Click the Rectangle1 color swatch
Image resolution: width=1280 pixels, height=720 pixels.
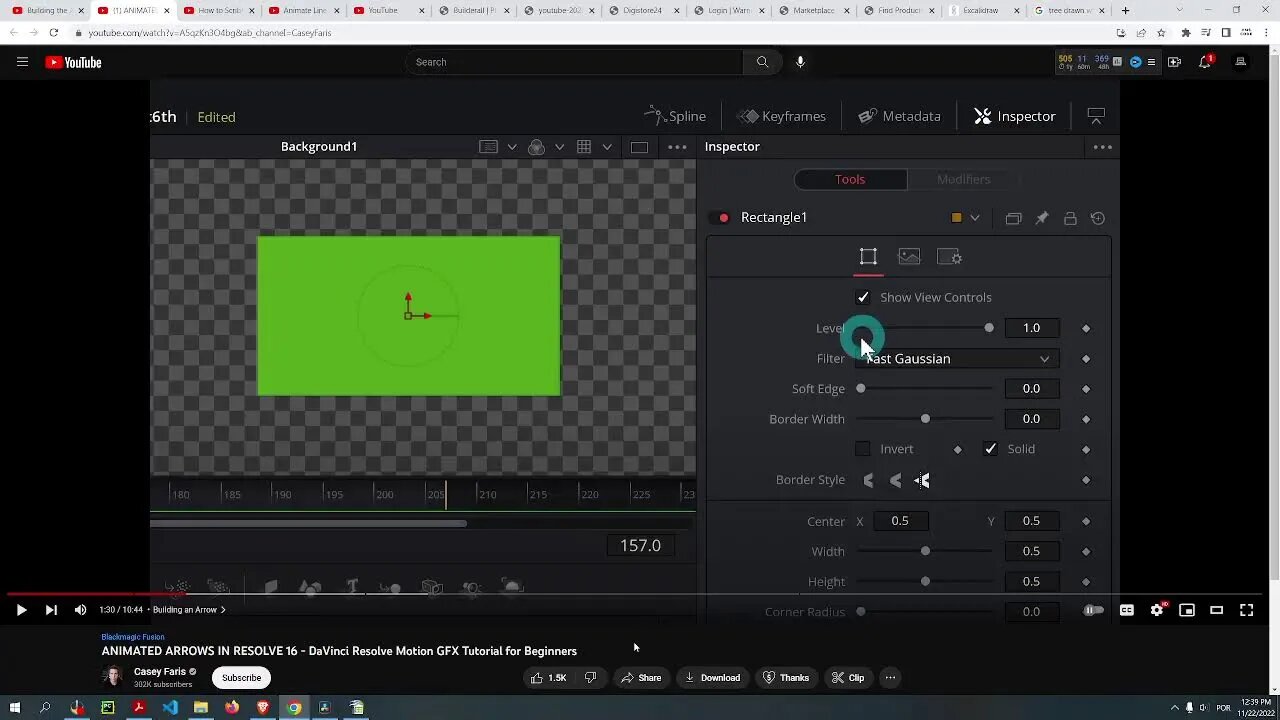click(x=956, y=218)
